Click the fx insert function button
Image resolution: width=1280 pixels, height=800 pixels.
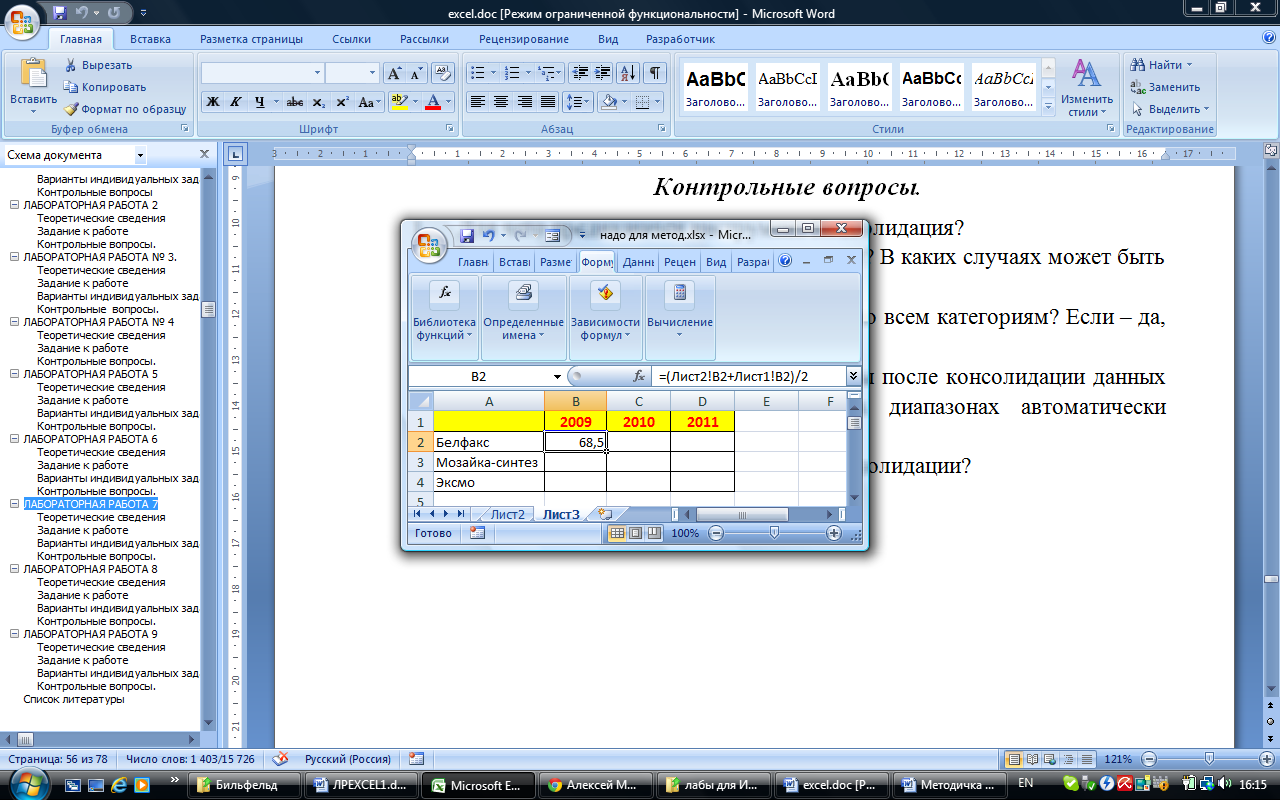point(639,376)
